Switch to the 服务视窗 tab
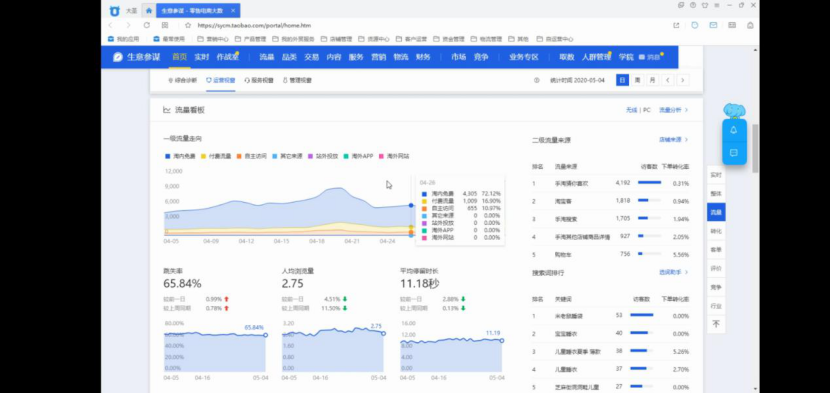 point(259,80)
